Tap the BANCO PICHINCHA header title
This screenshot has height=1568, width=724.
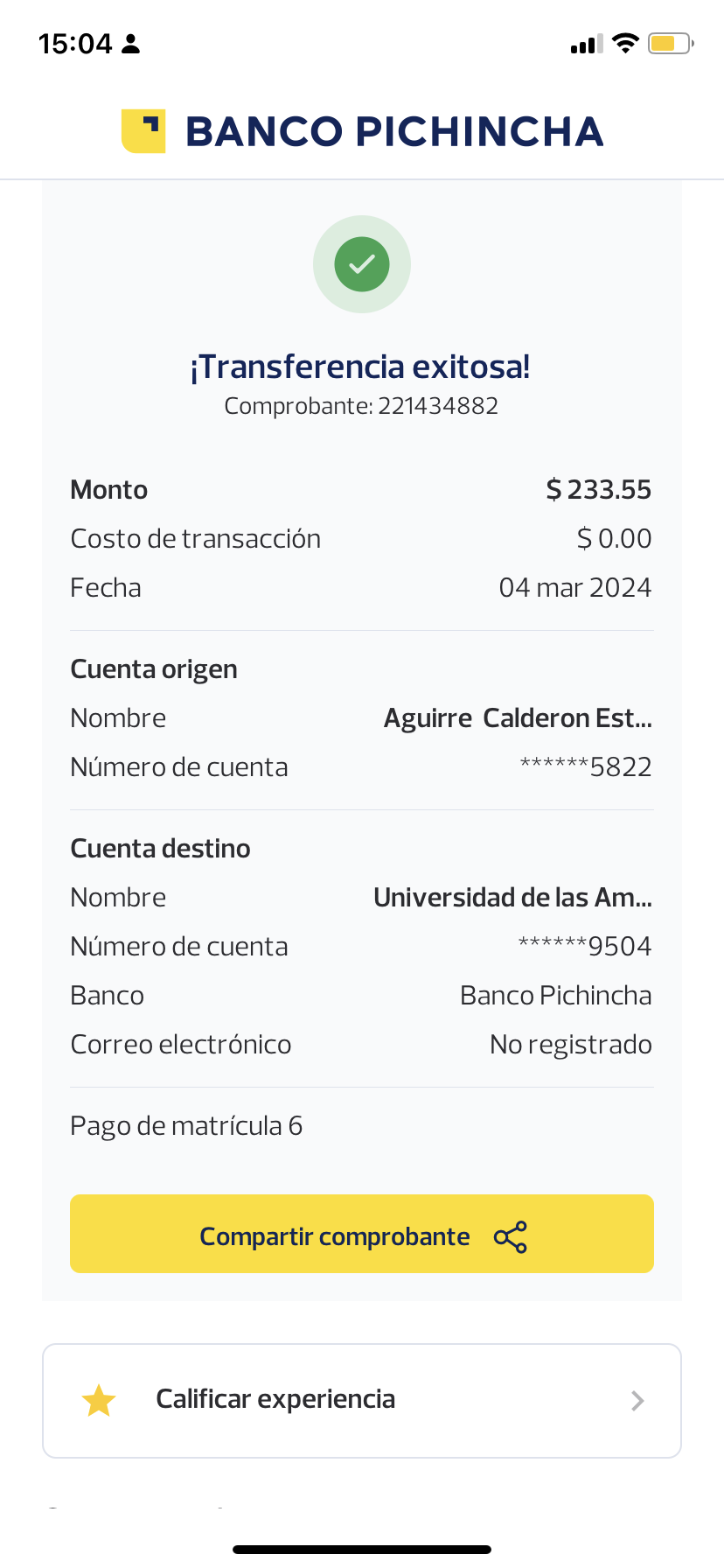click(x=394, y=132)
